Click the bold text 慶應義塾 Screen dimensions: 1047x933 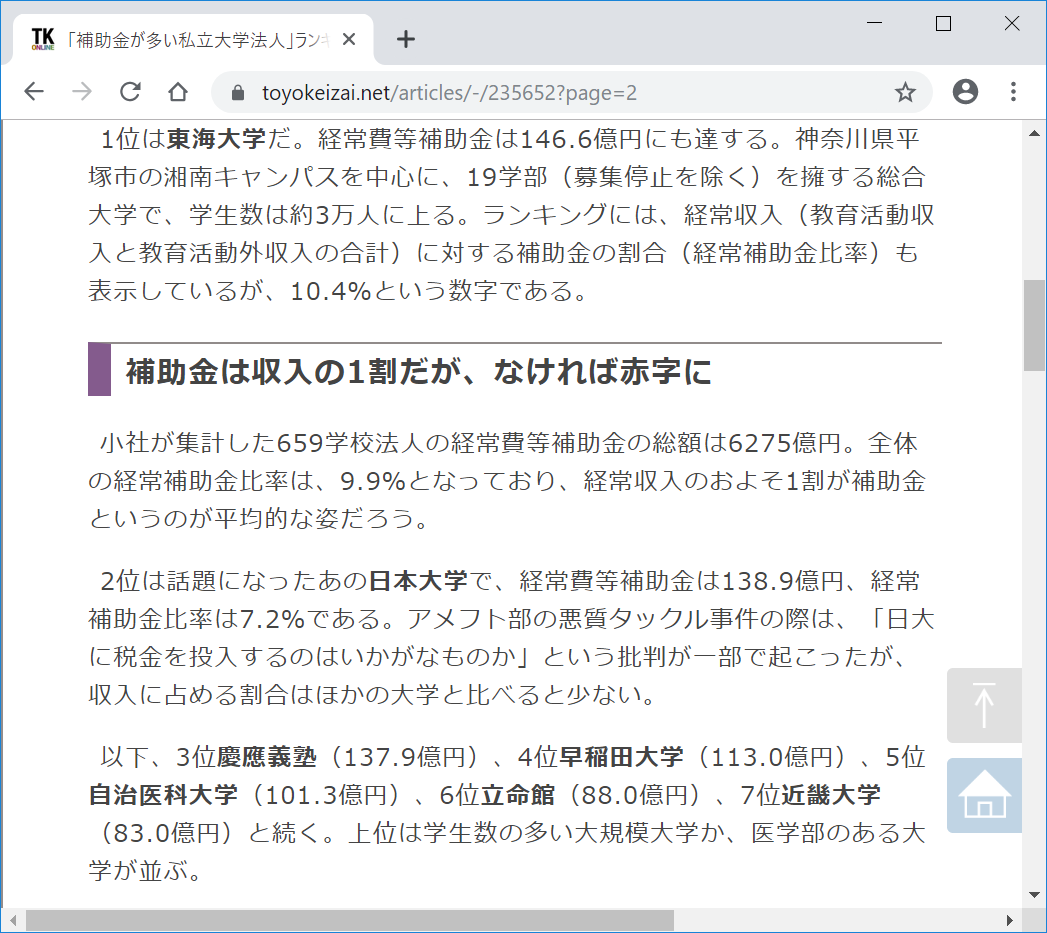266,757
